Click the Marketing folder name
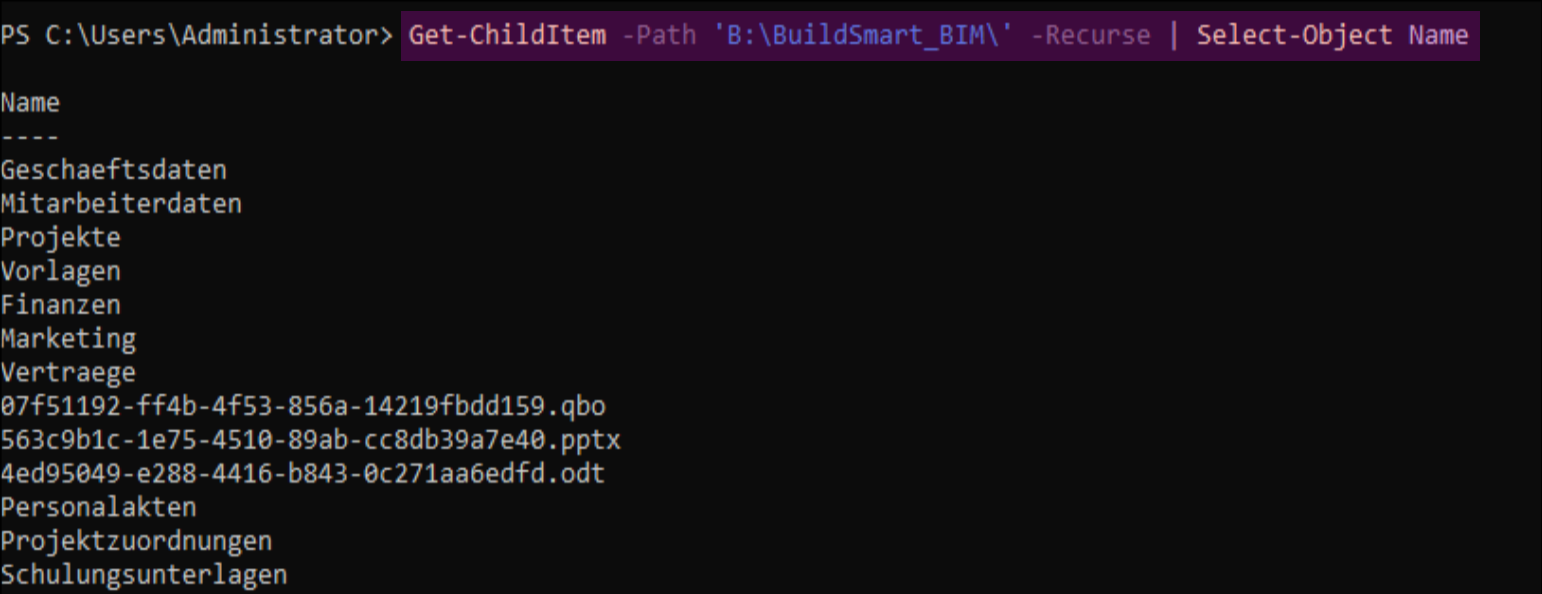 point(68,339)
